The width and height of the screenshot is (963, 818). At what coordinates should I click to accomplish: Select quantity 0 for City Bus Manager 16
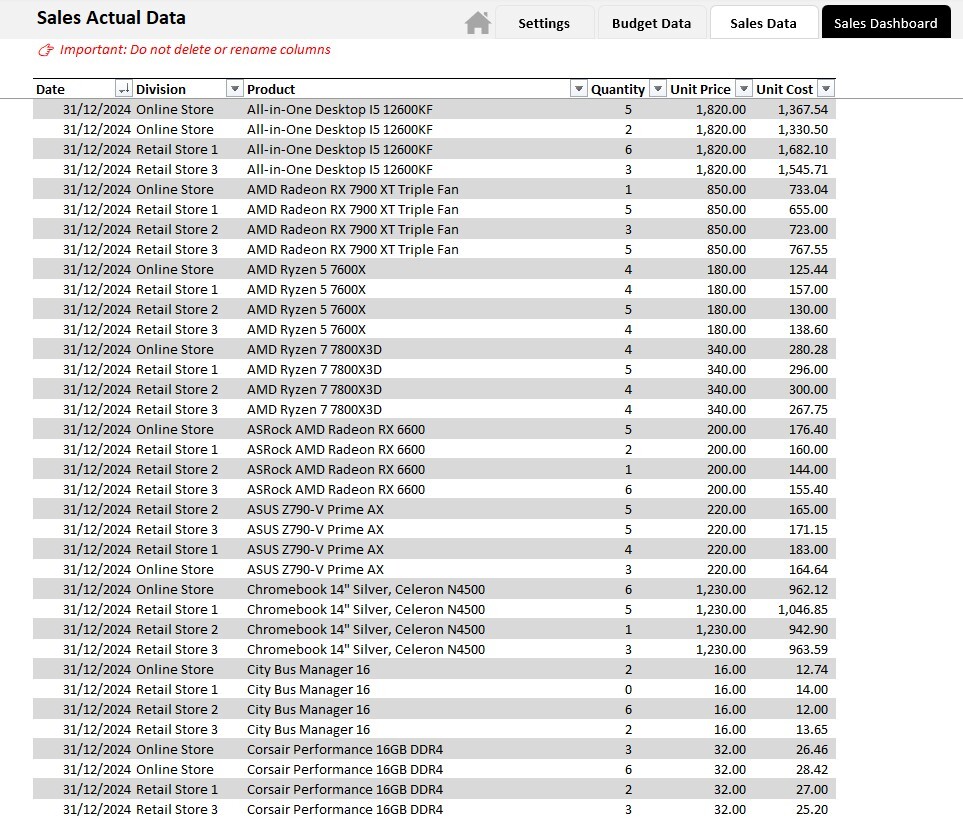pos(628,690)
